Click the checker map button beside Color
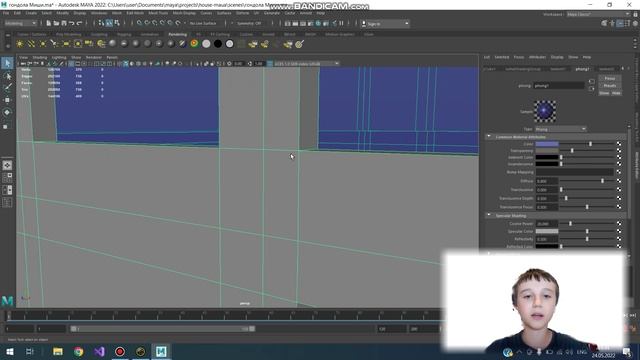The height and width of the screenshot is (360, 640). tap(619, 144)
